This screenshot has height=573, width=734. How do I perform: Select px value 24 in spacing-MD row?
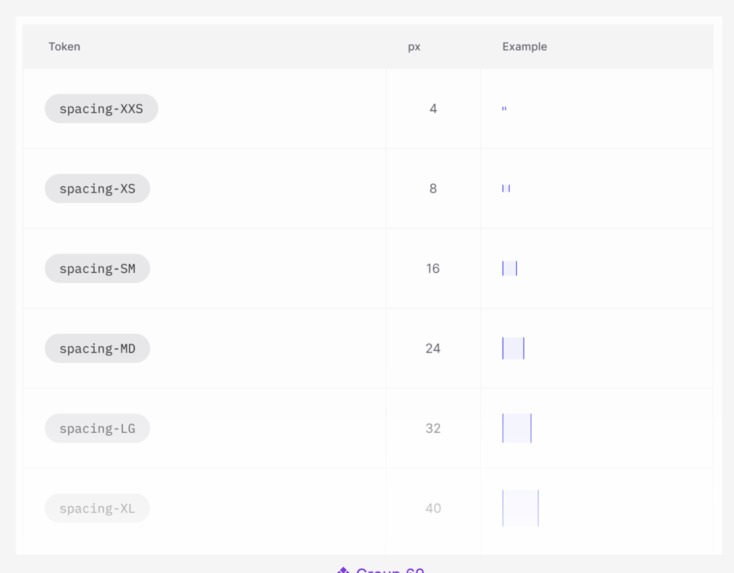[433, 349]
